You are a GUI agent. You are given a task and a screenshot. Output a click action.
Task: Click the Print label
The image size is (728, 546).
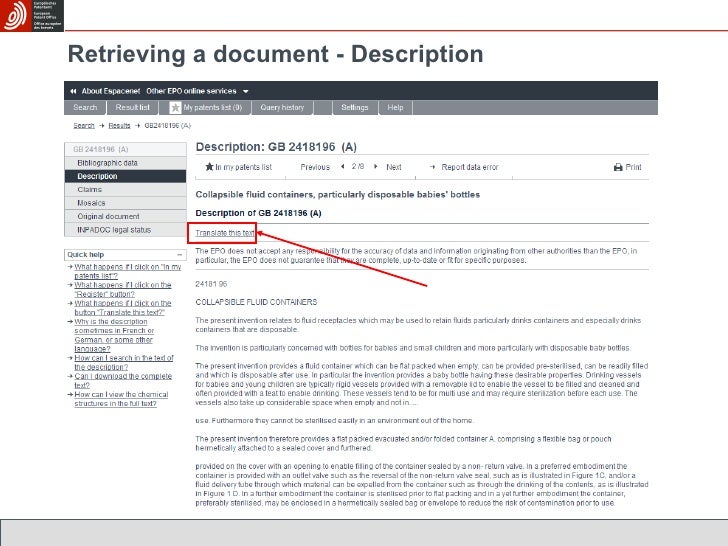(x=633, y=167)
